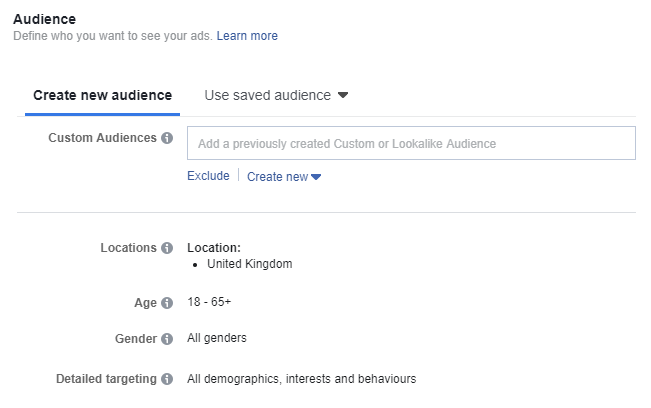Open the Learn more link

click(247, 36)
